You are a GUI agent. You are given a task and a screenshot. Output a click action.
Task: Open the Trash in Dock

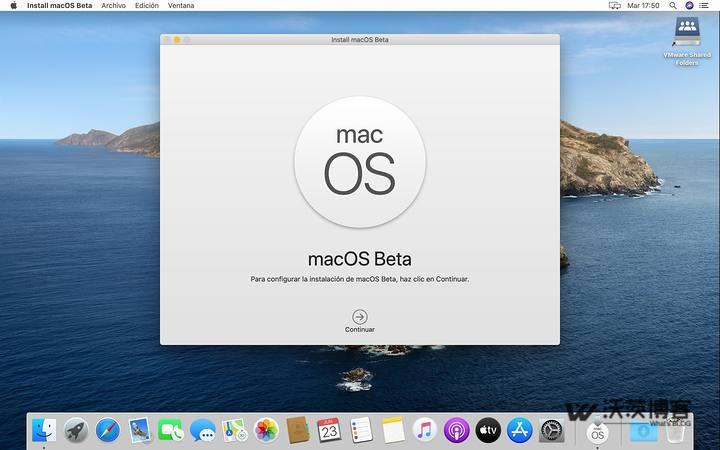[x=675, y=431]
